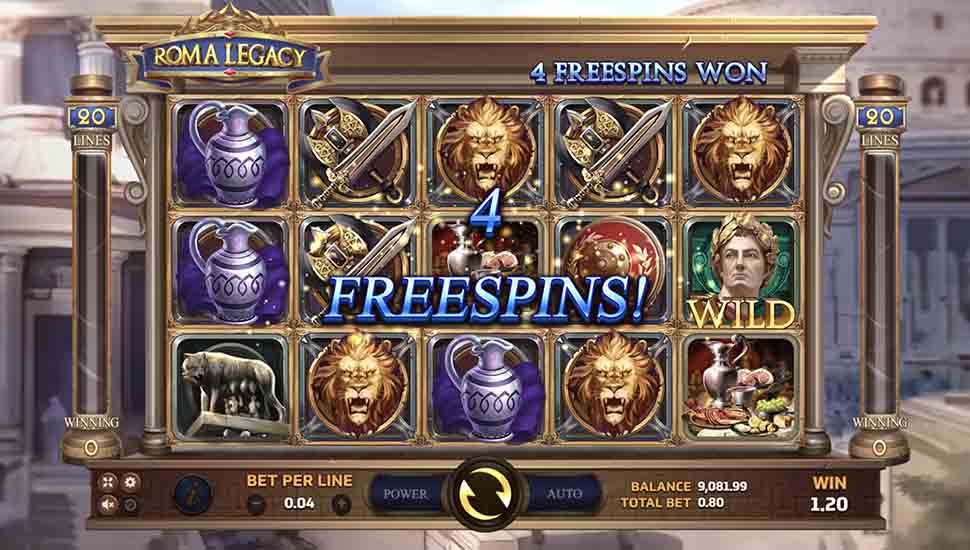The image size is (970, 550).
Task: Select the feast food symbol in last reel
Action: [740, 387]
